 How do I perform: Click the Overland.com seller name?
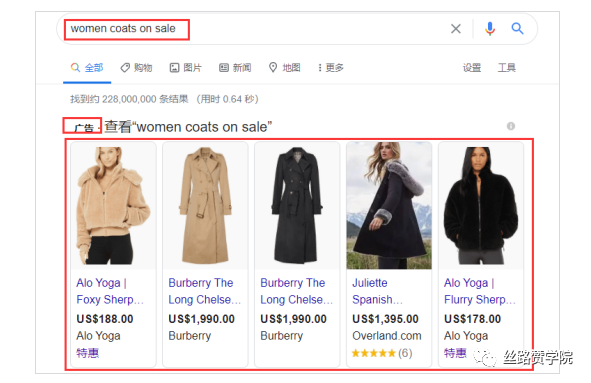pos(387,336)
